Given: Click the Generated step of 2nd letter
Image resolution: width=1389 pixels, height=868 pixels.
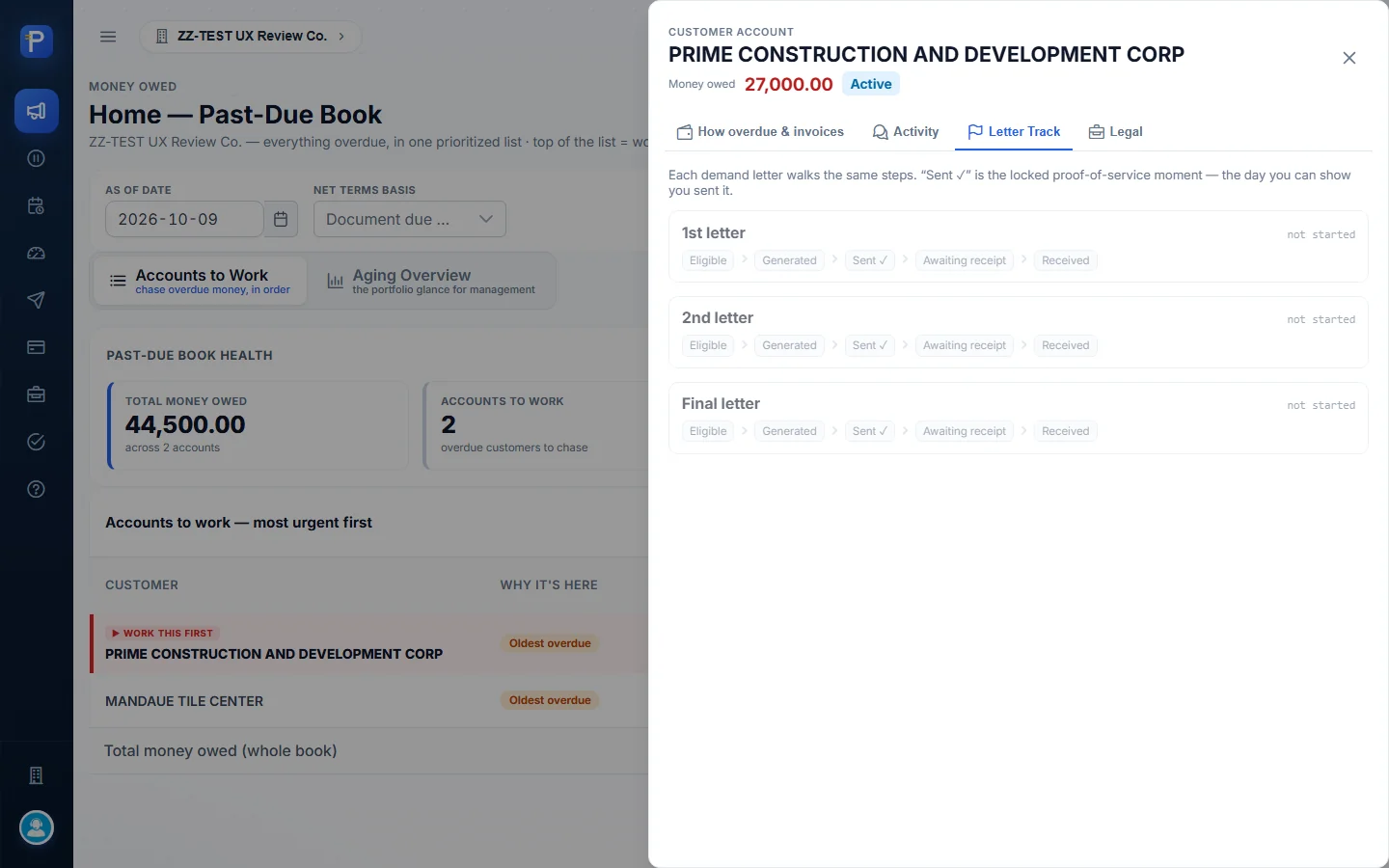Looking at the screenshot, I should 789,345.
